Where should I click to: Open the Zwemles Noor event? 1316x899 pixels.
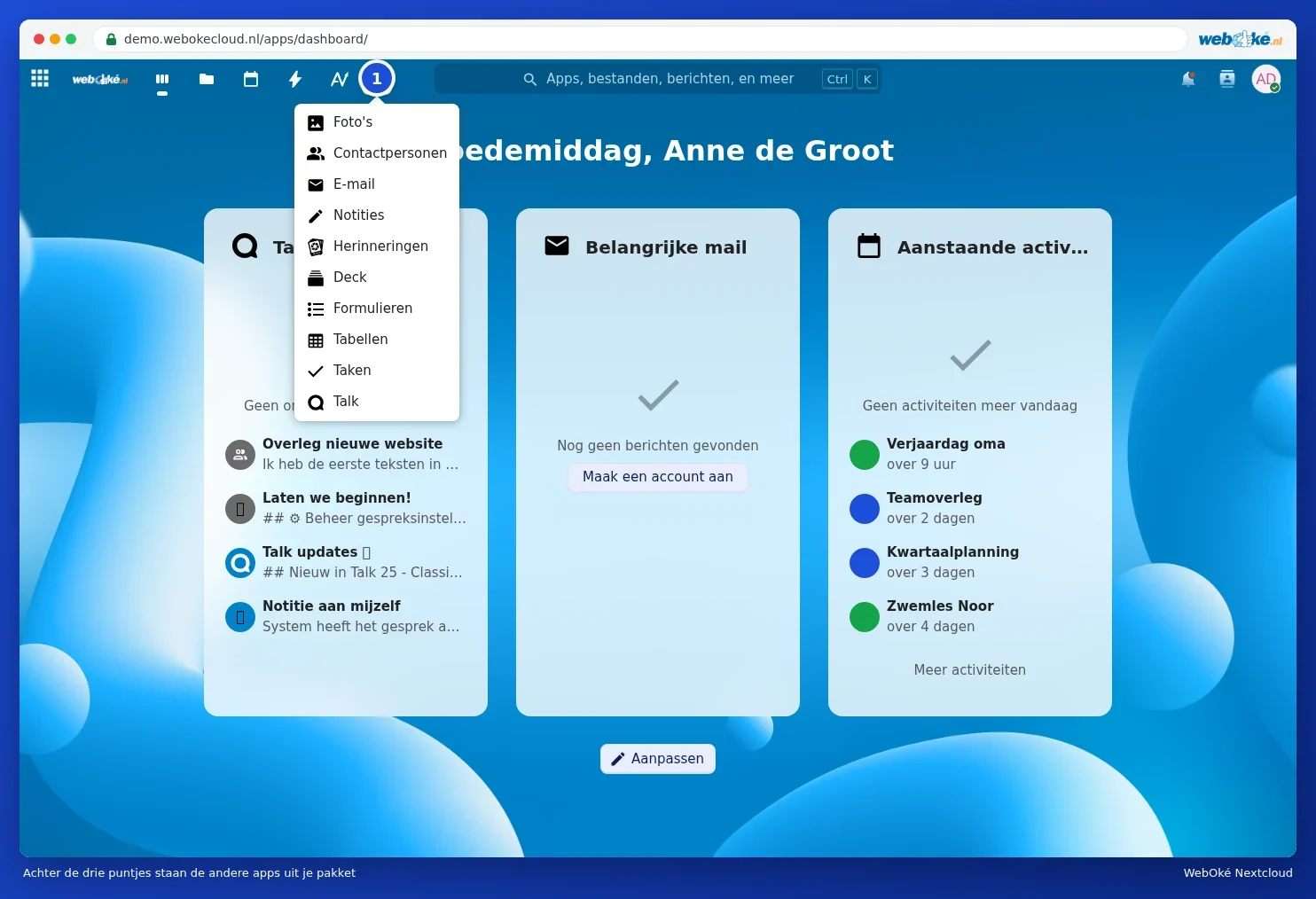click(970, 616)
